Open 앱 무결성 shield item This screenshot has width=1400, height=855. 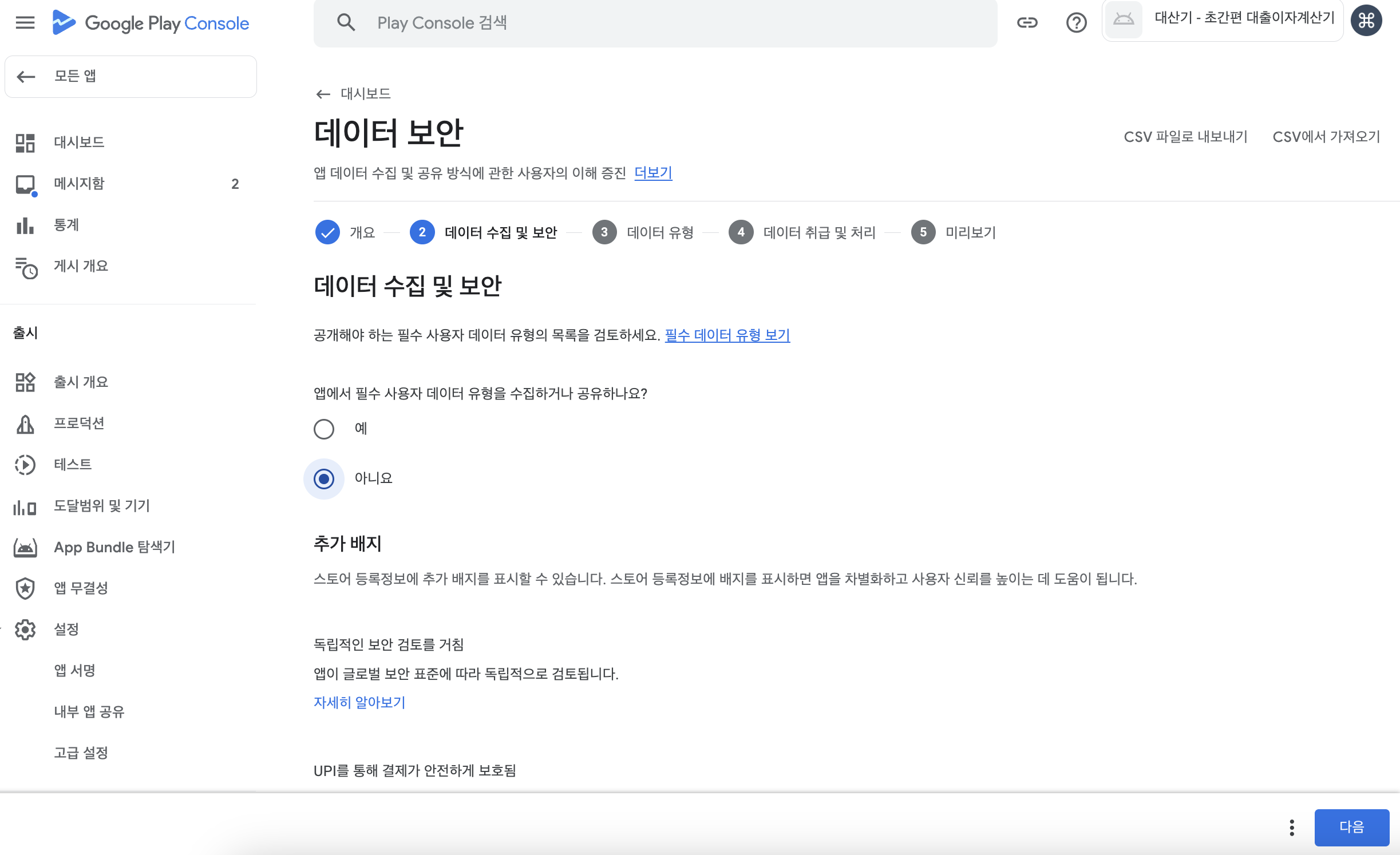pyautogui.click(x=80, y=588)
